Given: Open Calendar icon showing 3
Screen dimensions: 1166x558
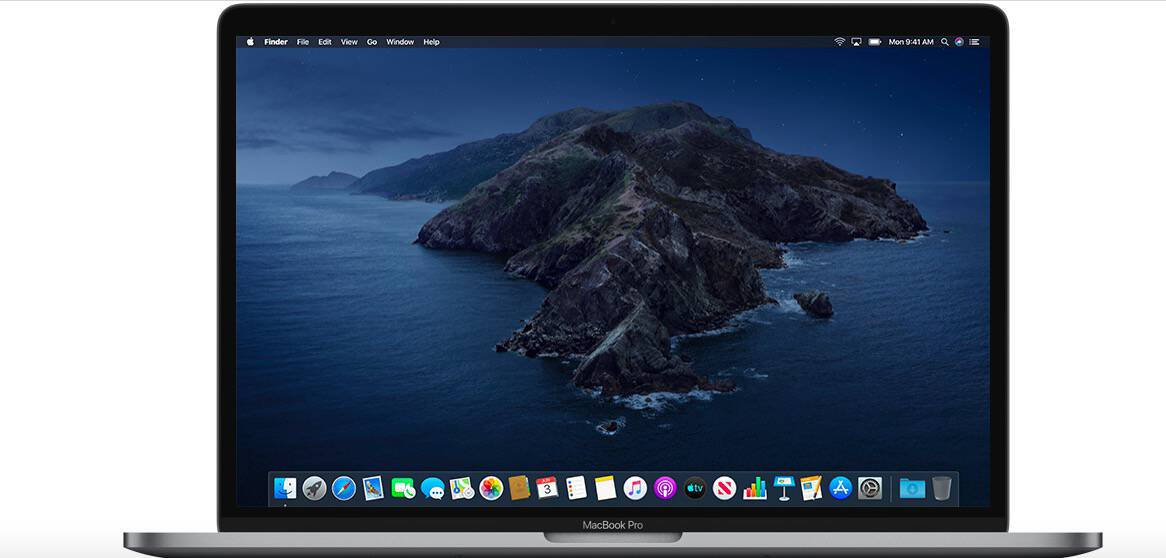Looking at the screenshot, I should tap(547, 488).
